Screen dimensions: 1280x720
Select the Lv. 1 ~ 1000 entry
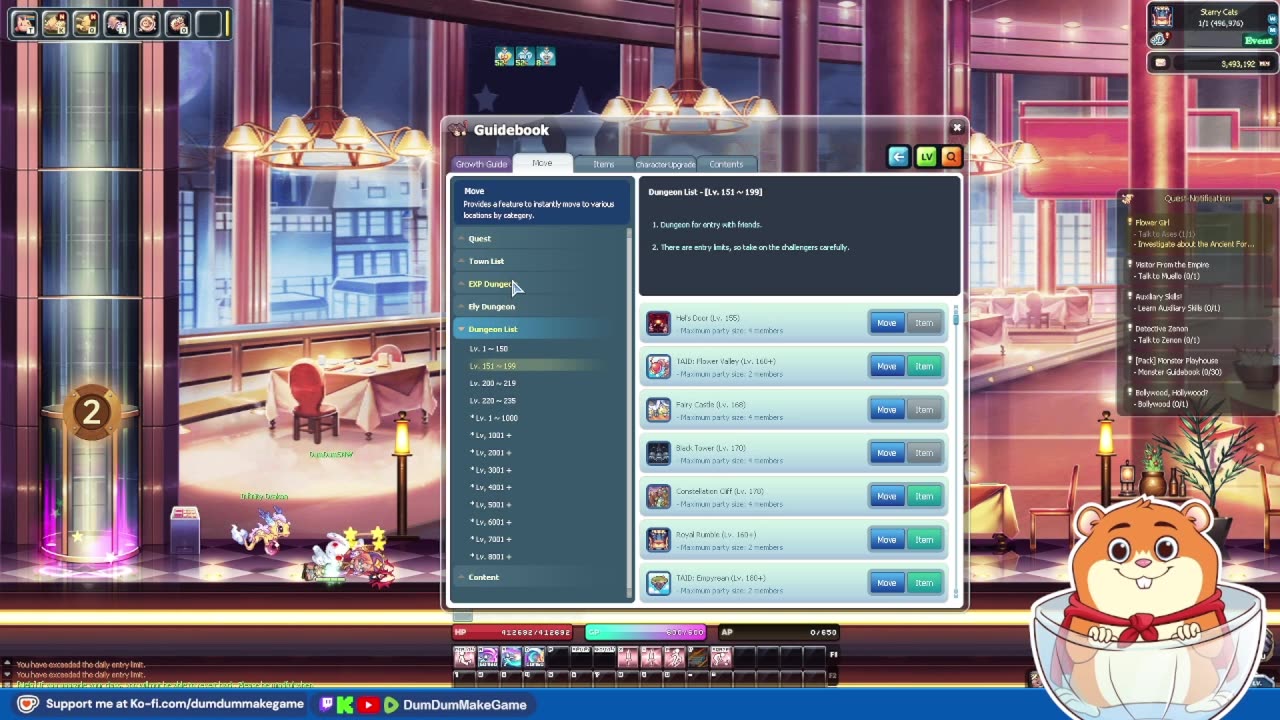[495, 418]
